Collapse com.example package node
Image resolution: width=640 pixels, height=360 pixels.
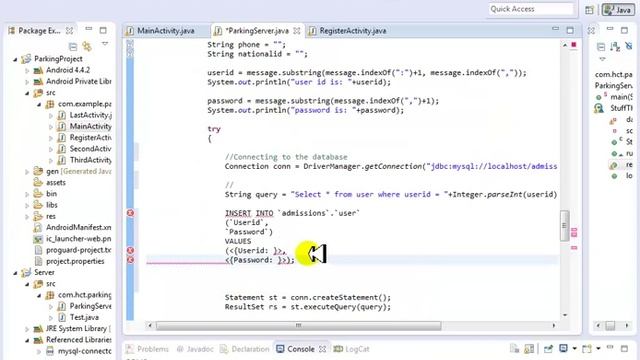pyautogui.click(x=39, y=104)
